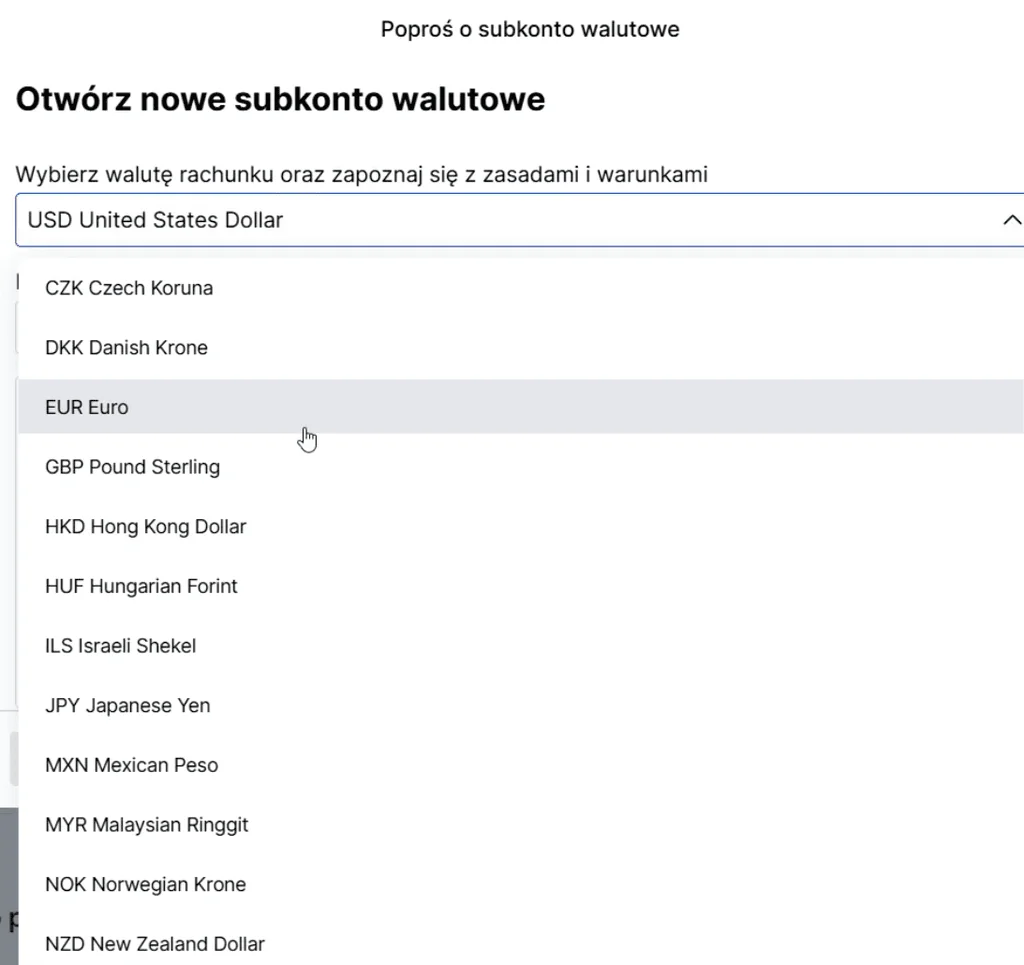Click the 'Otwórz nowe subkonto walutowe' heading
The height and width of the screenshot is (965, 1024).
(x=280, y=99)
